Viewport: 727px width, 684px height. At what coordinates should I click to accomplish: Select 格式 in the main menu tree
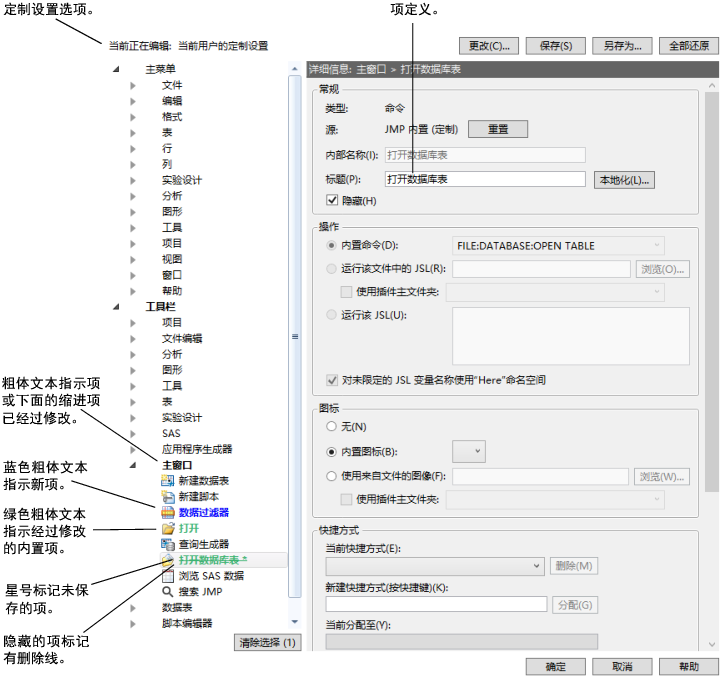coord(172,117)
